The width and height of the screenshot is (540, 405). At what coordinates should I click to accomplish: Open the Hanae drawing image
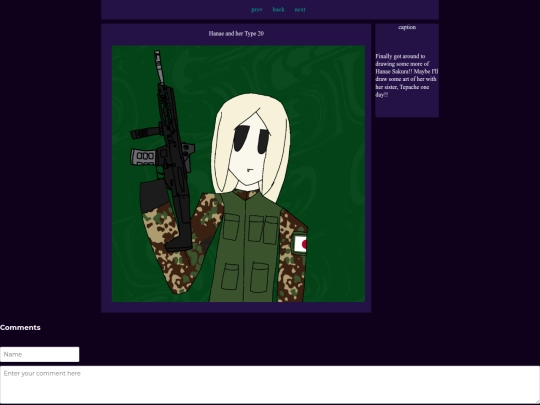(x=238, y=174)
